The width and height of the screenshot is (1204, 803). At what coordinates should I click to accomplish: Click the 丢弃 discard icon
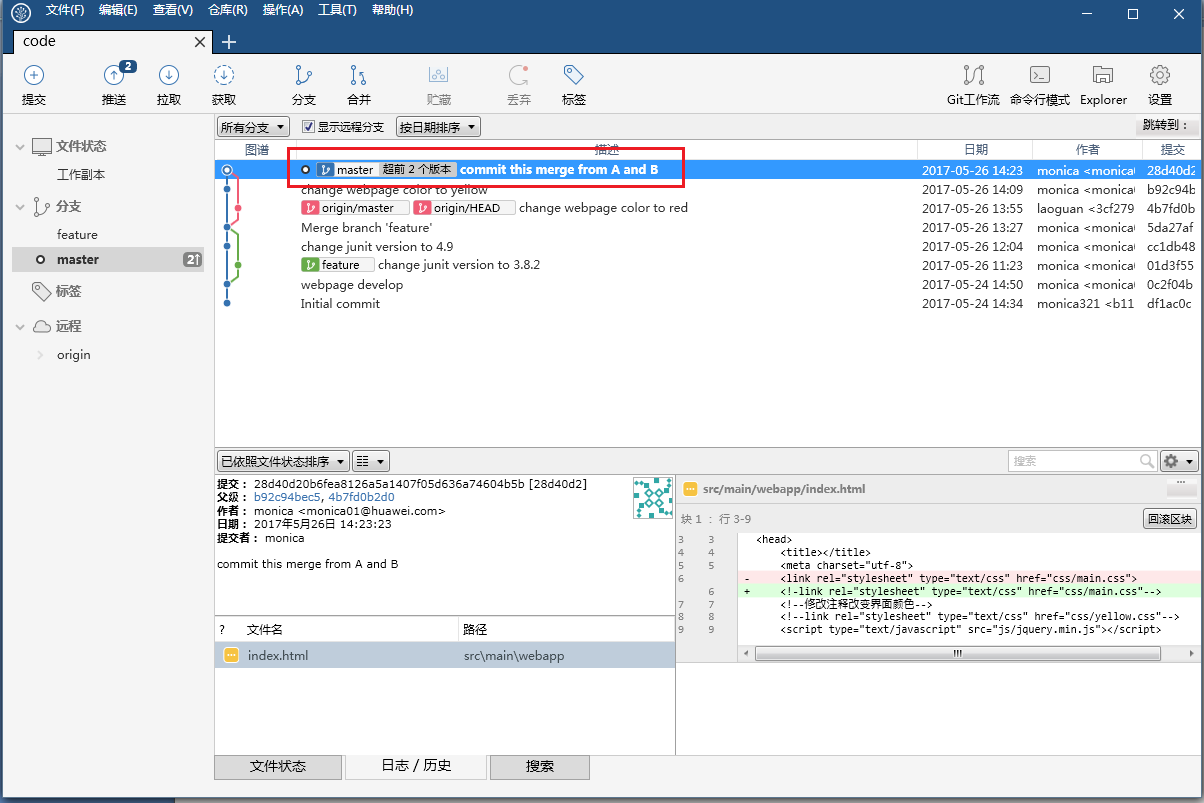click(519, 76)
